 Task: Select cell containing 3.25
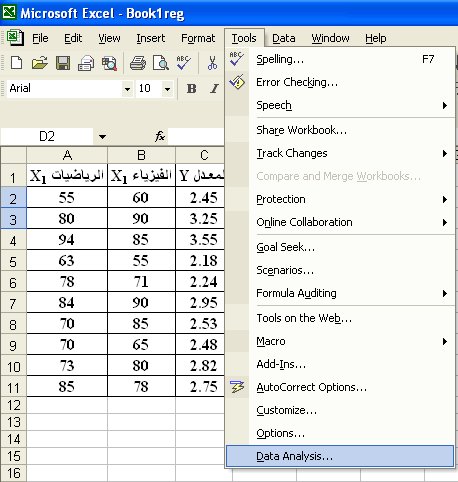(200, 219)
